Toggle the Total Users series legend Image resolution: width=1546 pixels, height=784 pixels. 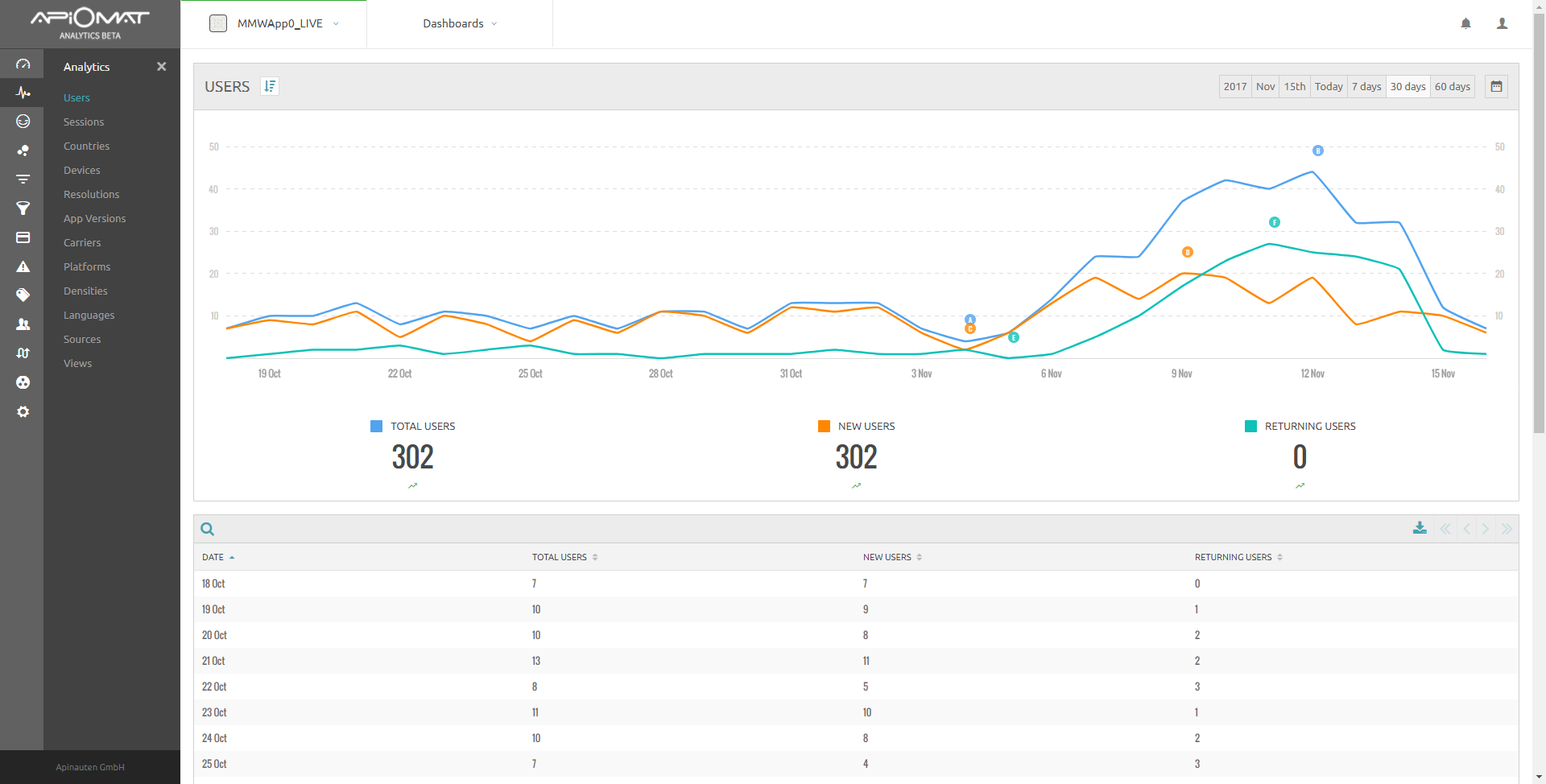point(413,427)
